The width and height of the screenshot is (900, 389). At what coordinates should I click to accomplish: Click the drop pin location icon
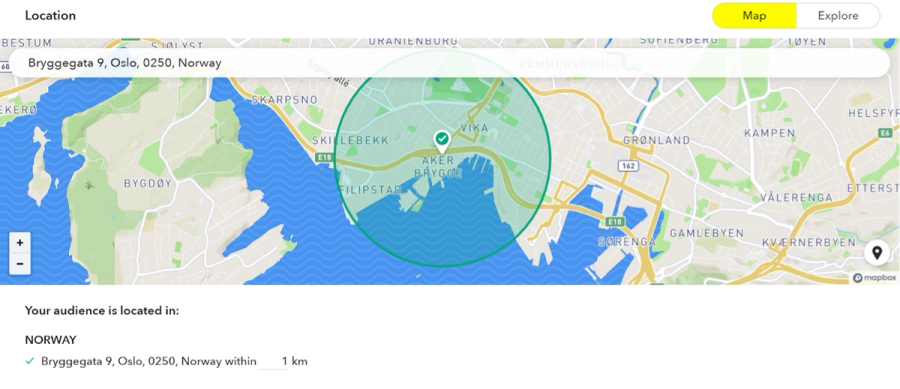pyautogui.click(x=876, y=252)
